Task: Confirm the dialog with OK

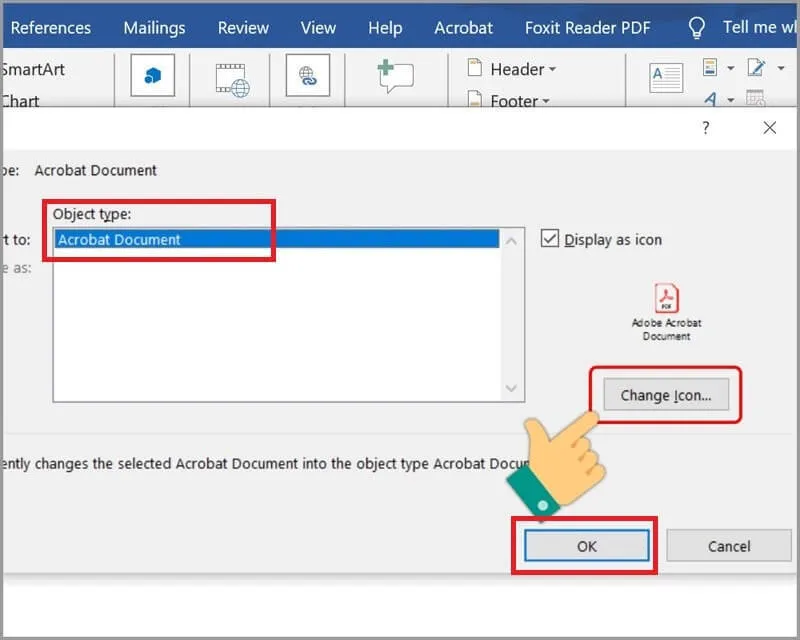Action: point(587,546)
